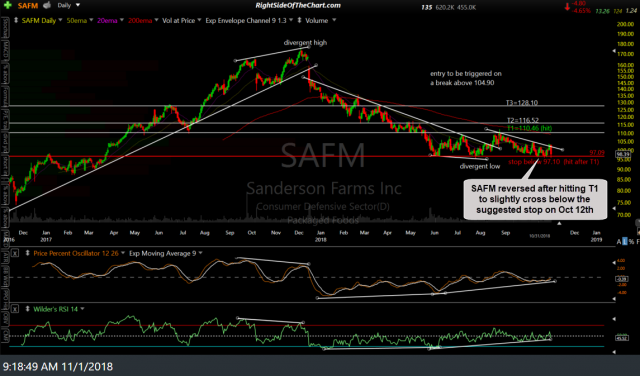This screenshot has width=640, height=376.
Task: Click the move arrows beside Price Percent Oscillator
Action: (x=27, y=253)
